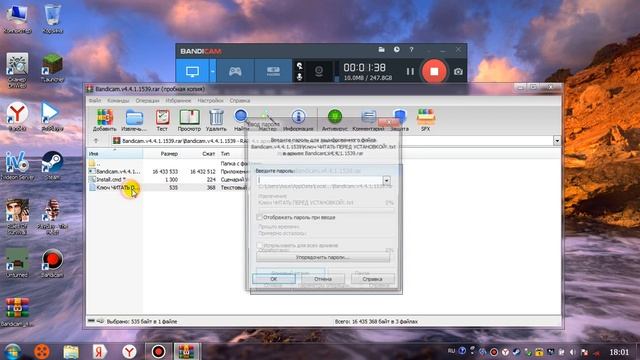Open the Файл menu in WinRAR
The height and width of the screenshot is (360, 640).
point(95,100)
